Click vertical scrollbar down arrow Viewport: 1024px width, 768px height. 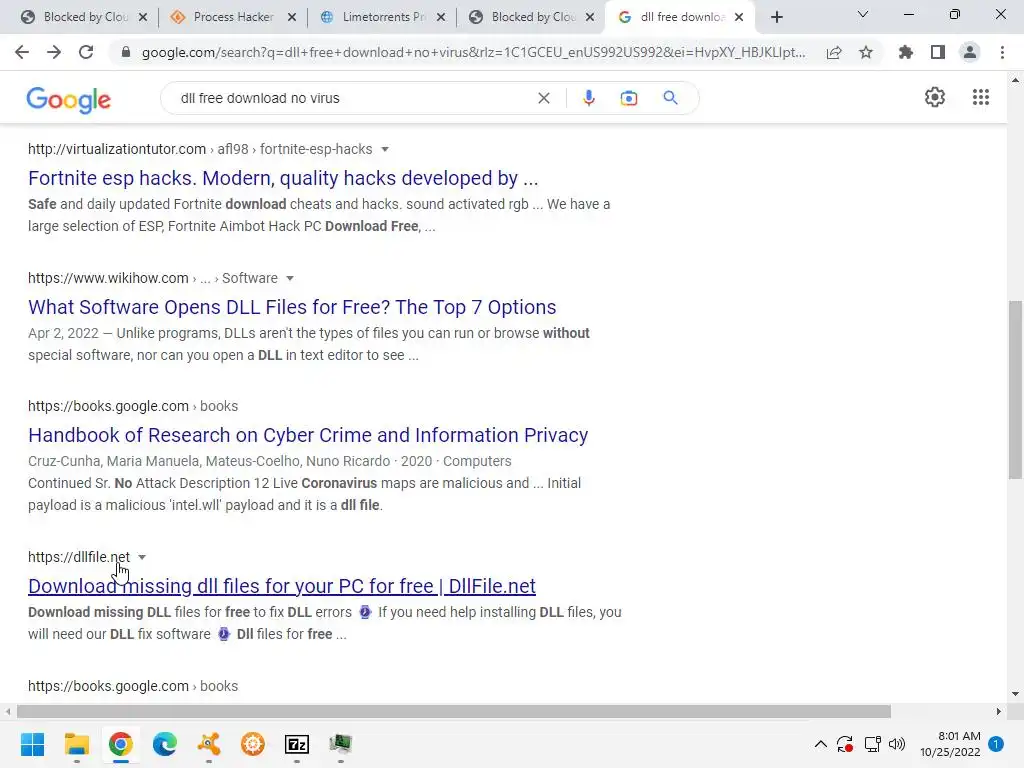point(1015,694)
